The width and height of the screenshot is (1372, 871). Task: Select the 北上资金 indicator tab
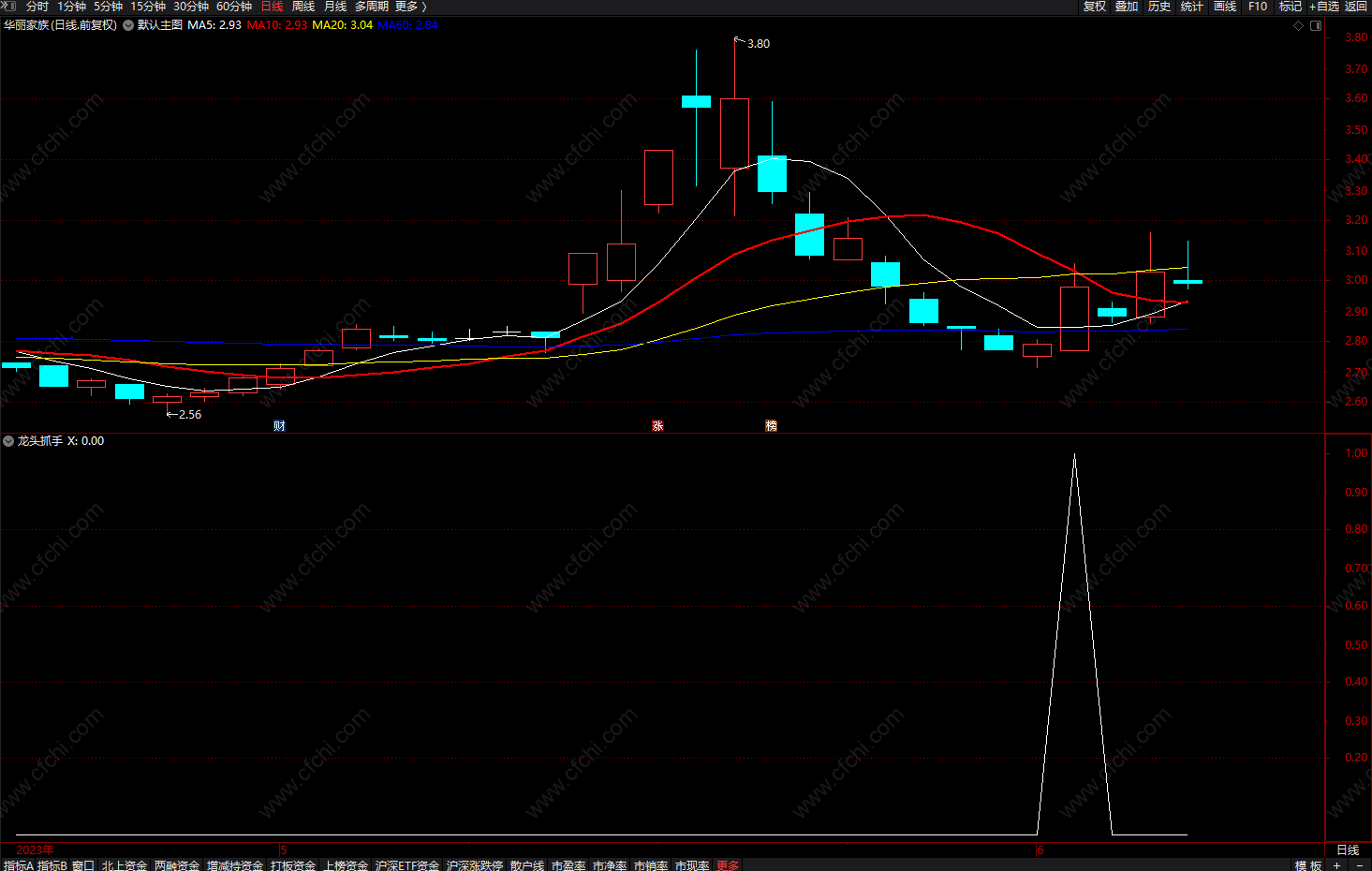coord(125,865)
